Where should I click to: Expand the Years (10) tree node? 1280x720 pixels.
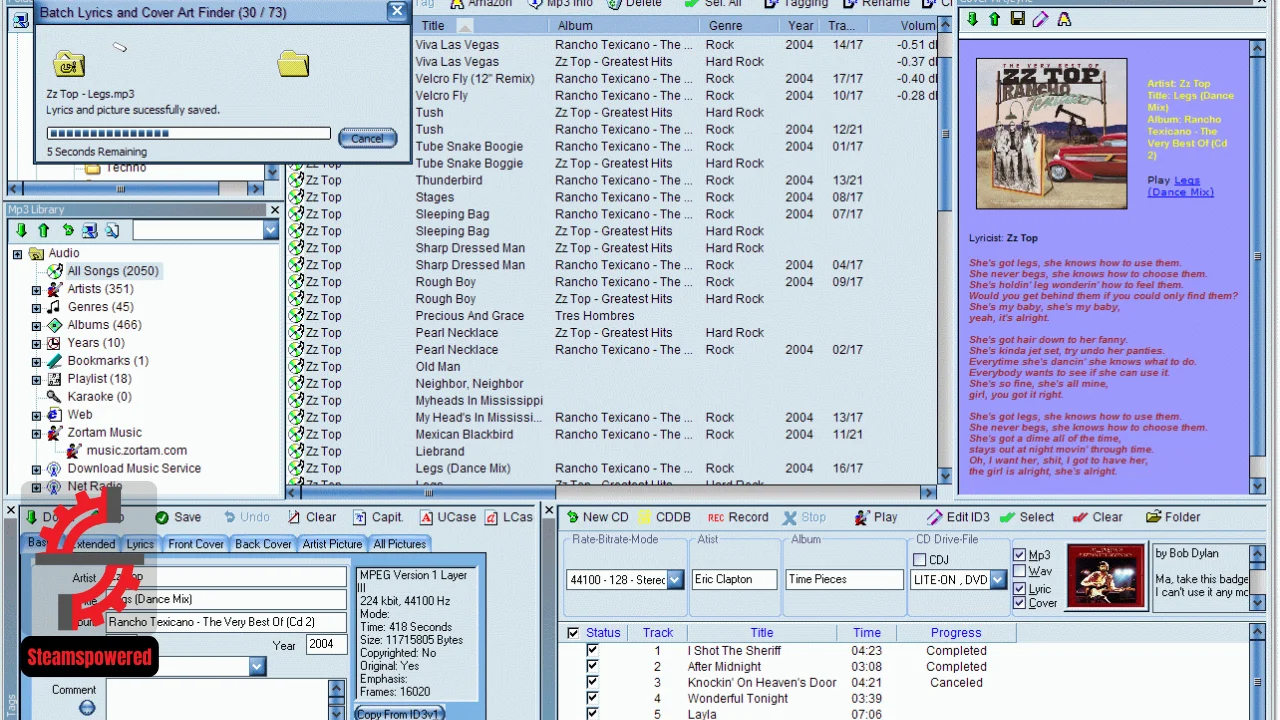[37, 344]
